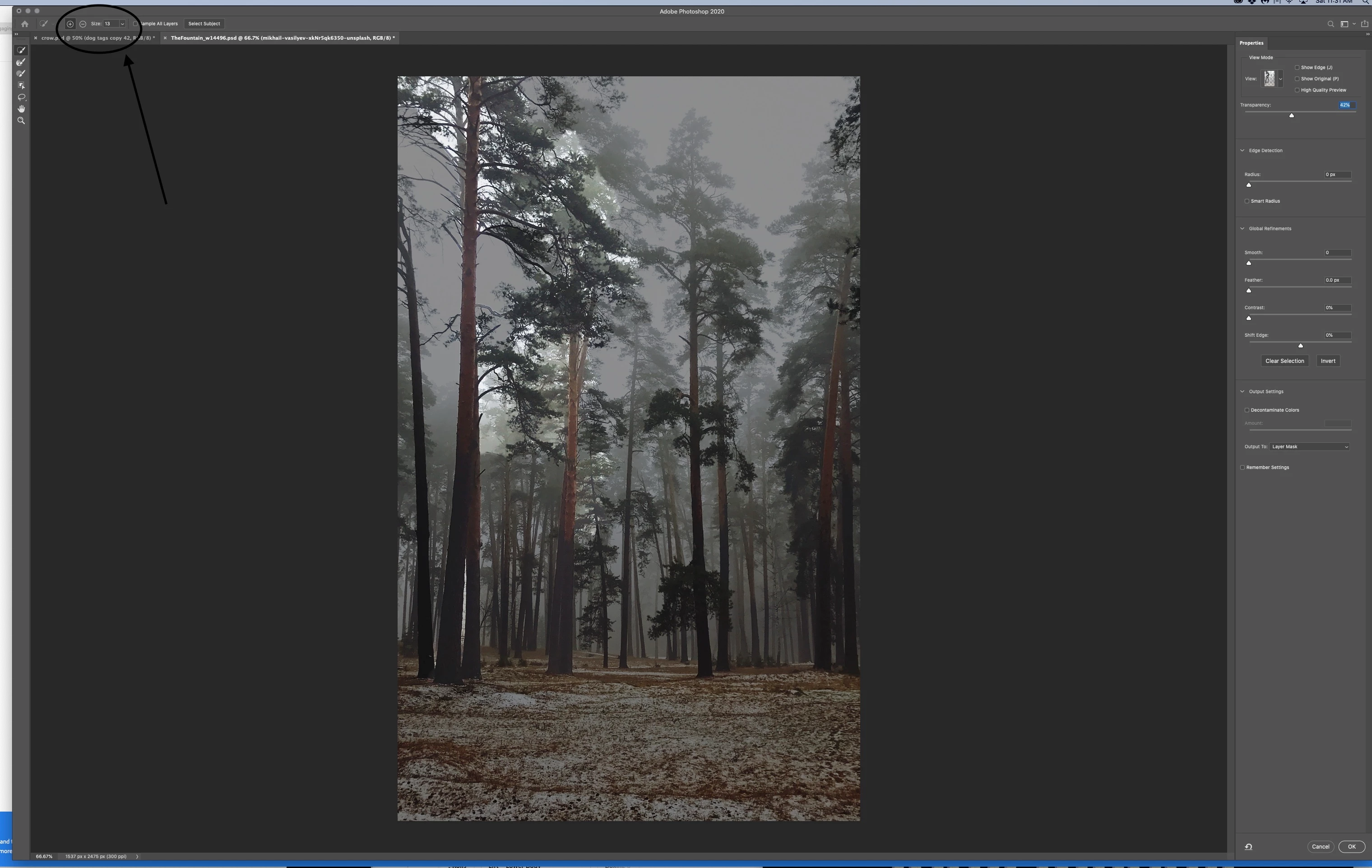
Task: Open the Output To Layer Mask dropdown
Action: click(1309, 447)
